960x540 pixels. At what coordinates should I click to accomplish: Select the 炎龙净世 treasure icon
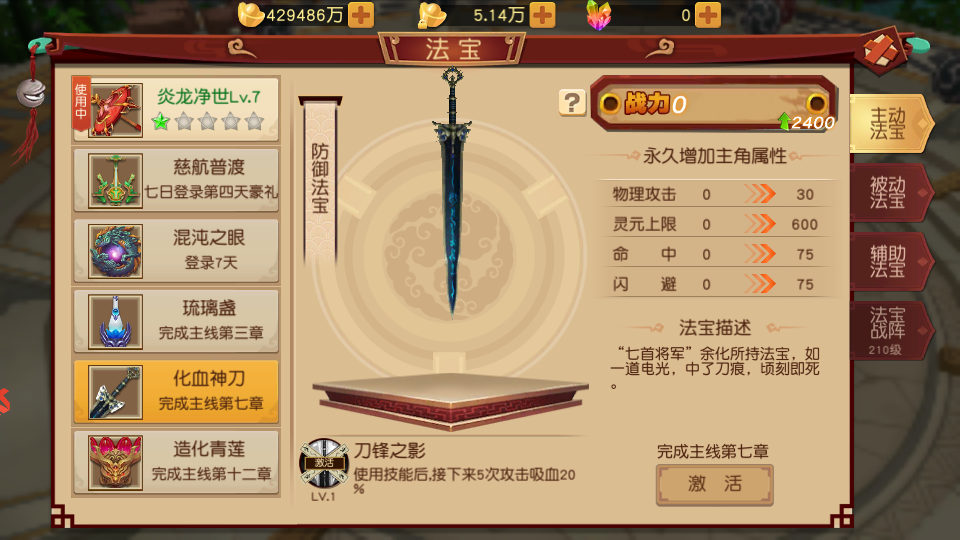115,110
